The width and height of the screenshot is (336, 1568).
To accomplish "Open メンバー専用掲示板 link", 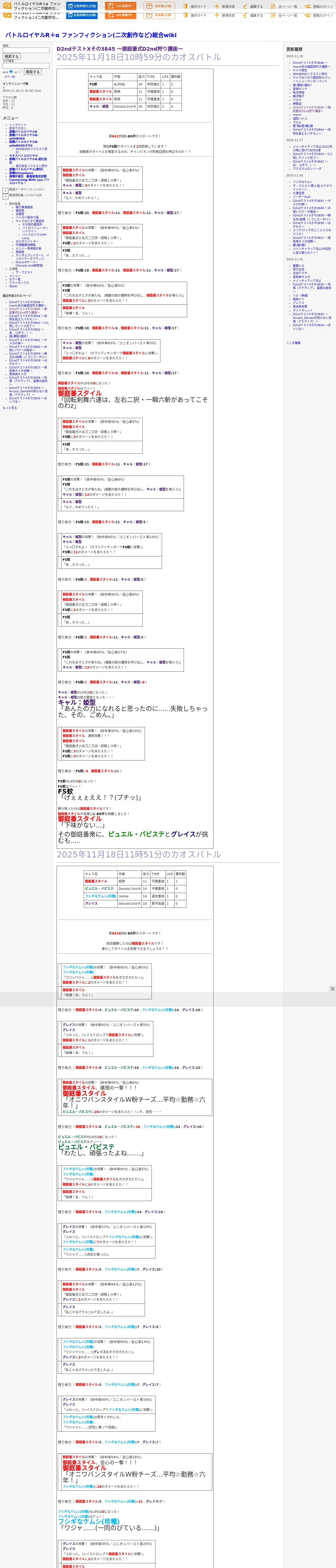I will (x=29, y=248).
